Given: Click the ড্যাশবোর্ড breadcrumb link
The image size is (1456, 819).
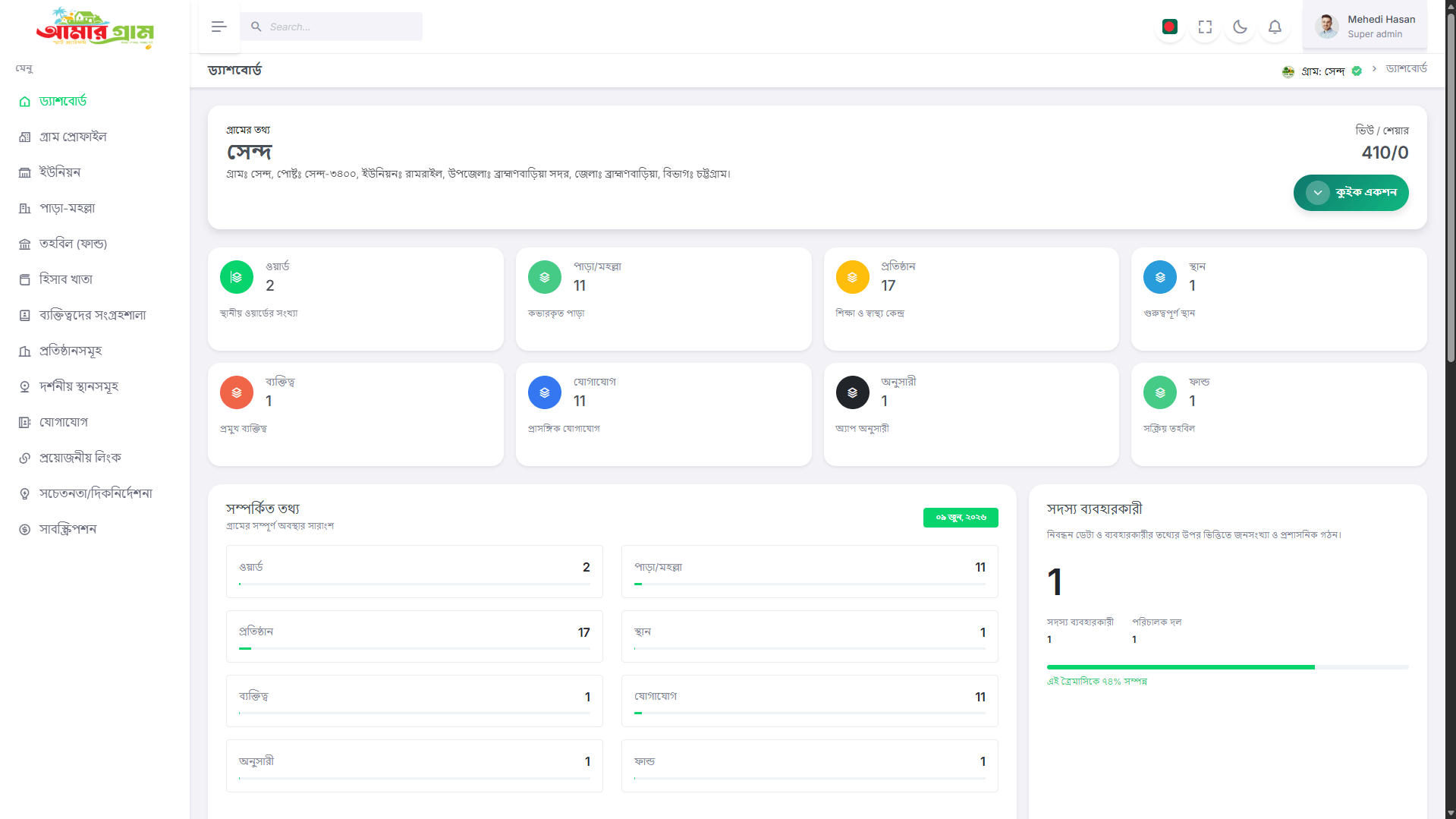Looking at the screenshot, I should point(1406,68).
